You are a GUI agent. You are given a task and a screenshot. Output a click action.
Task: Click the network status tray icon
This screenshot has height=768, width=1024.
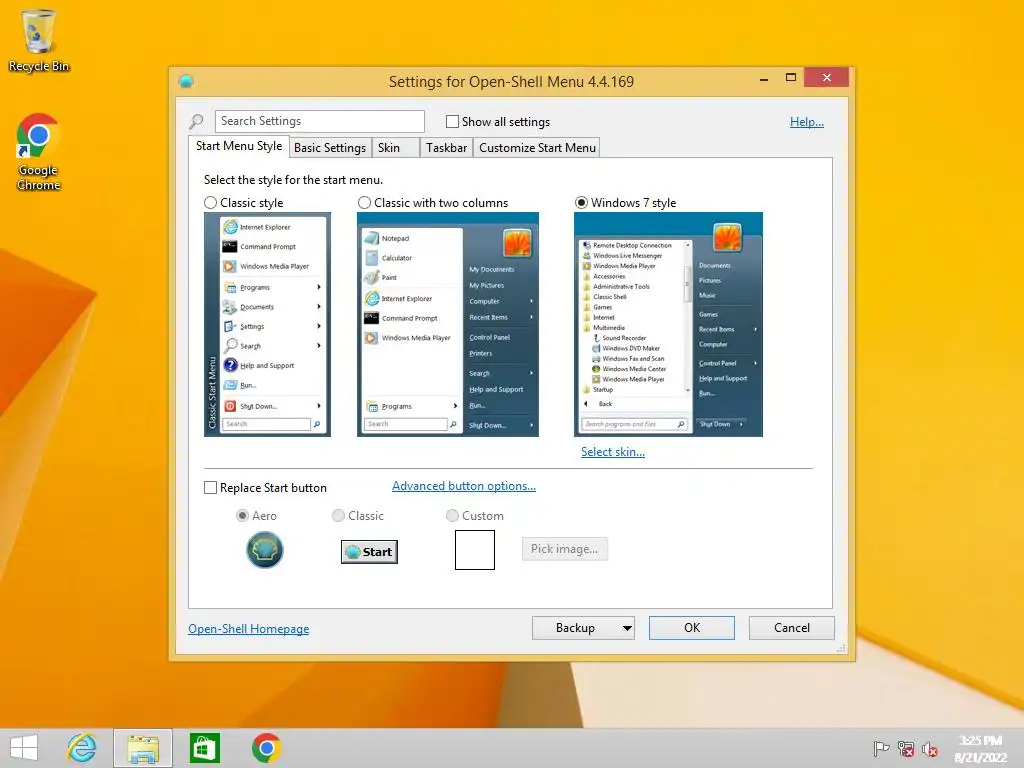[x=906, y=748]
